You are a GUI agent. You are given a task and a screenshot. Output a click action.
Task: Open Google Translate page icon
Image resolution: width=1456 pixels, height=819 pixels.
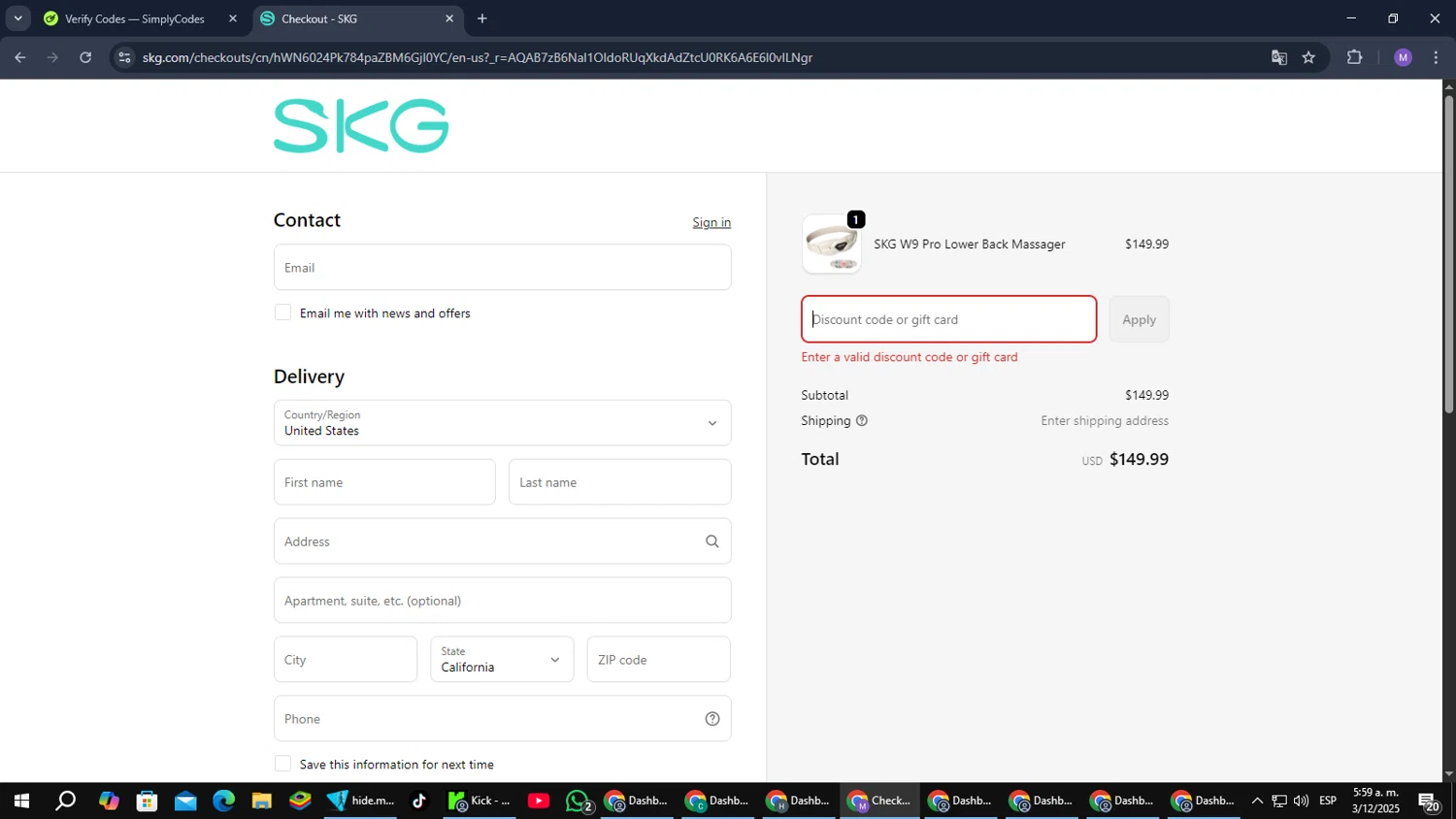(x=1279, y=57)
